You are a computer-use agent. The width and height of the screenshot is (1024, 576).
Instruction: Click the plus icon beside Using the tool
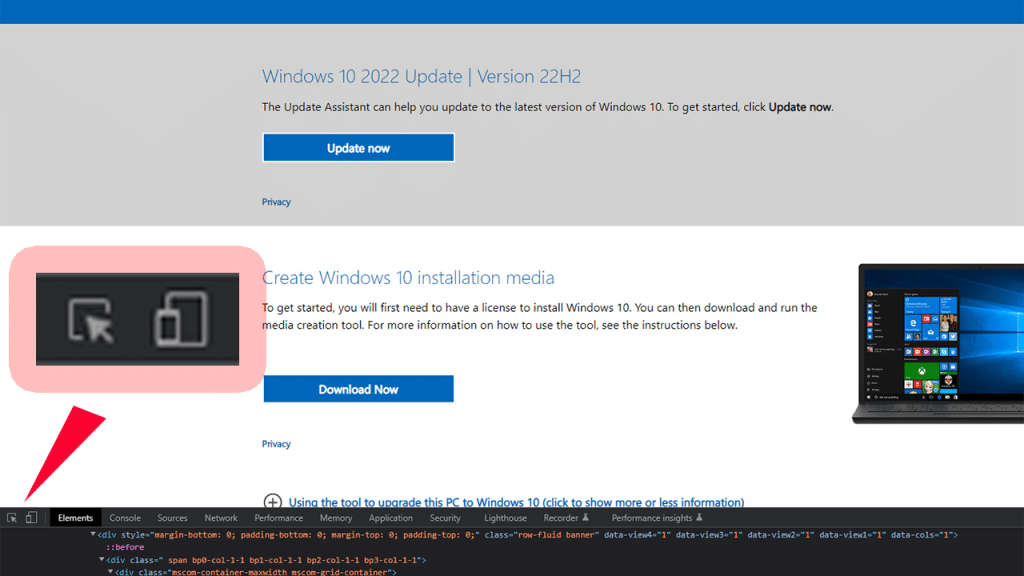[272, 502]
